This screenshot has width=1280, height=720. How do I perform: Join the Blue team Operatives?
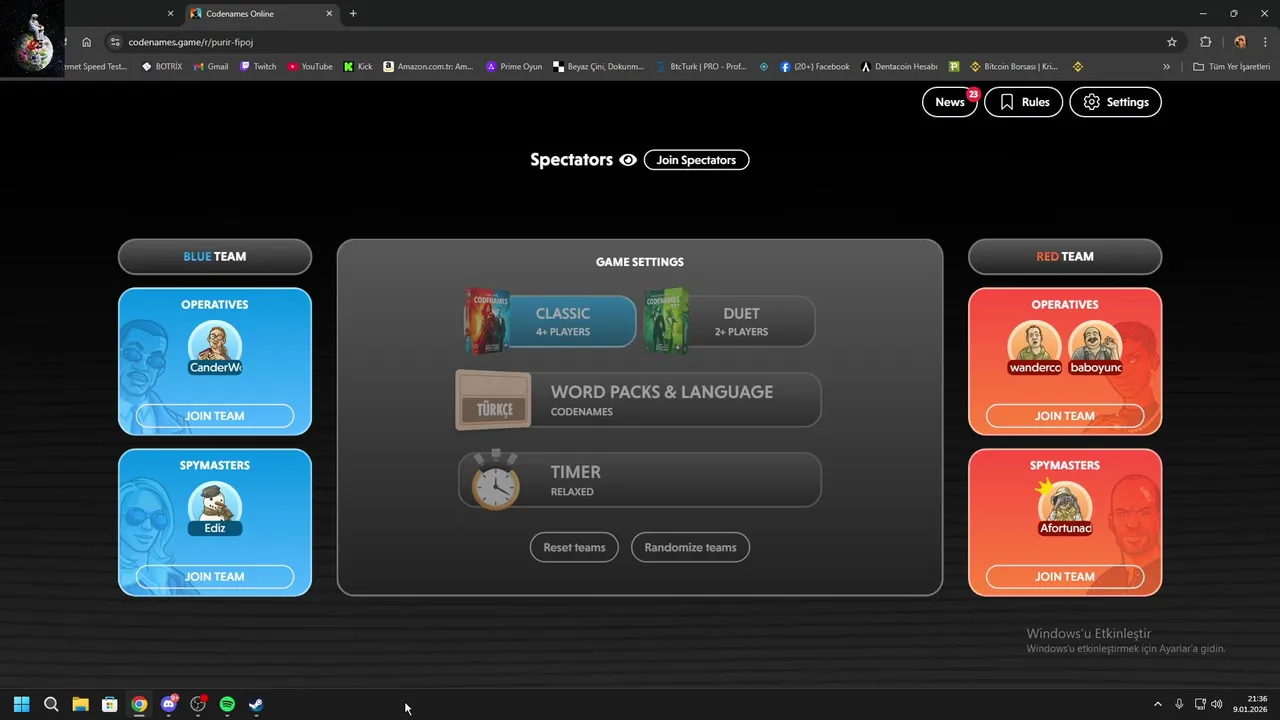[215, 416]
